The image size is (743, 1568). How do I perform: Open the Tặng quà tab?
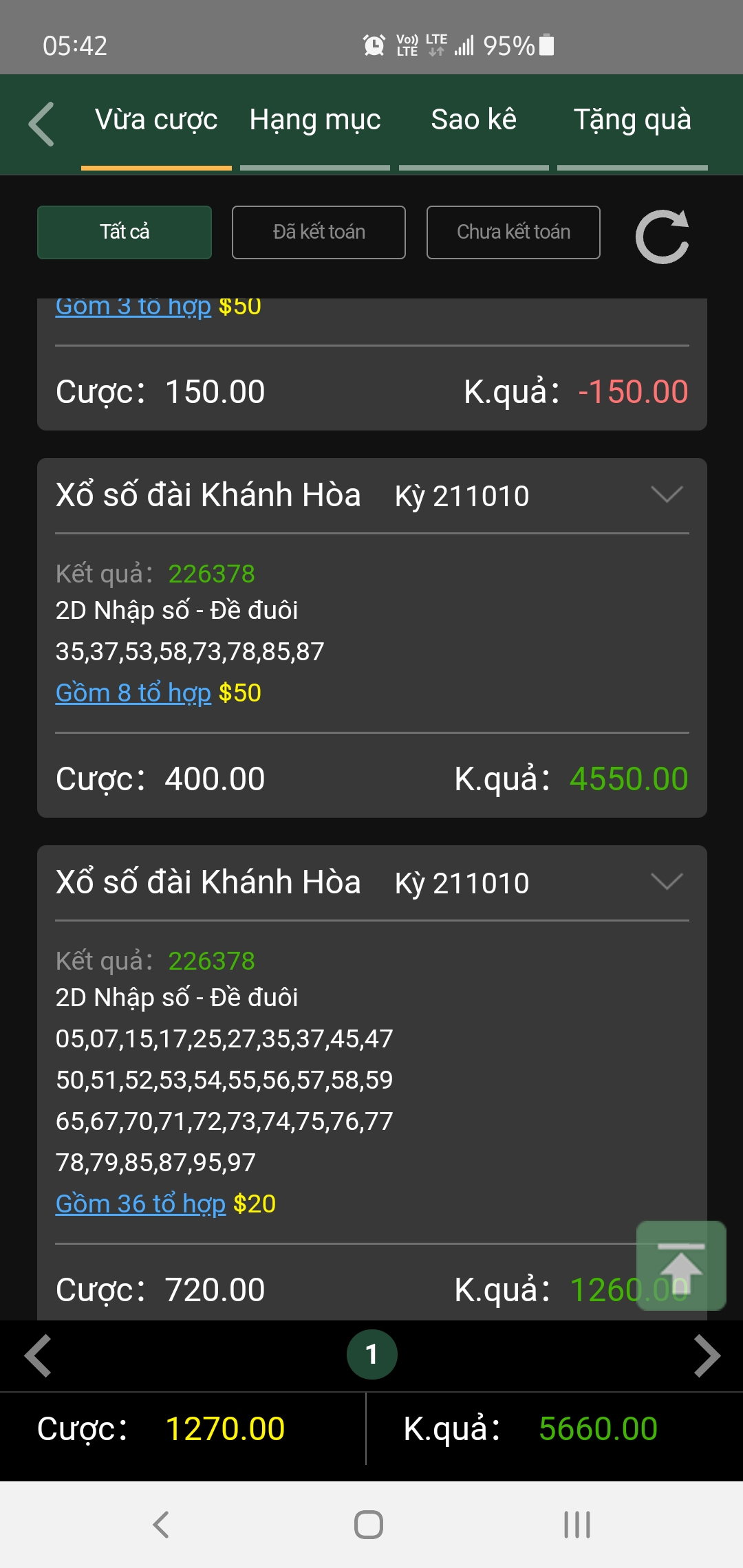click(632, 121)
